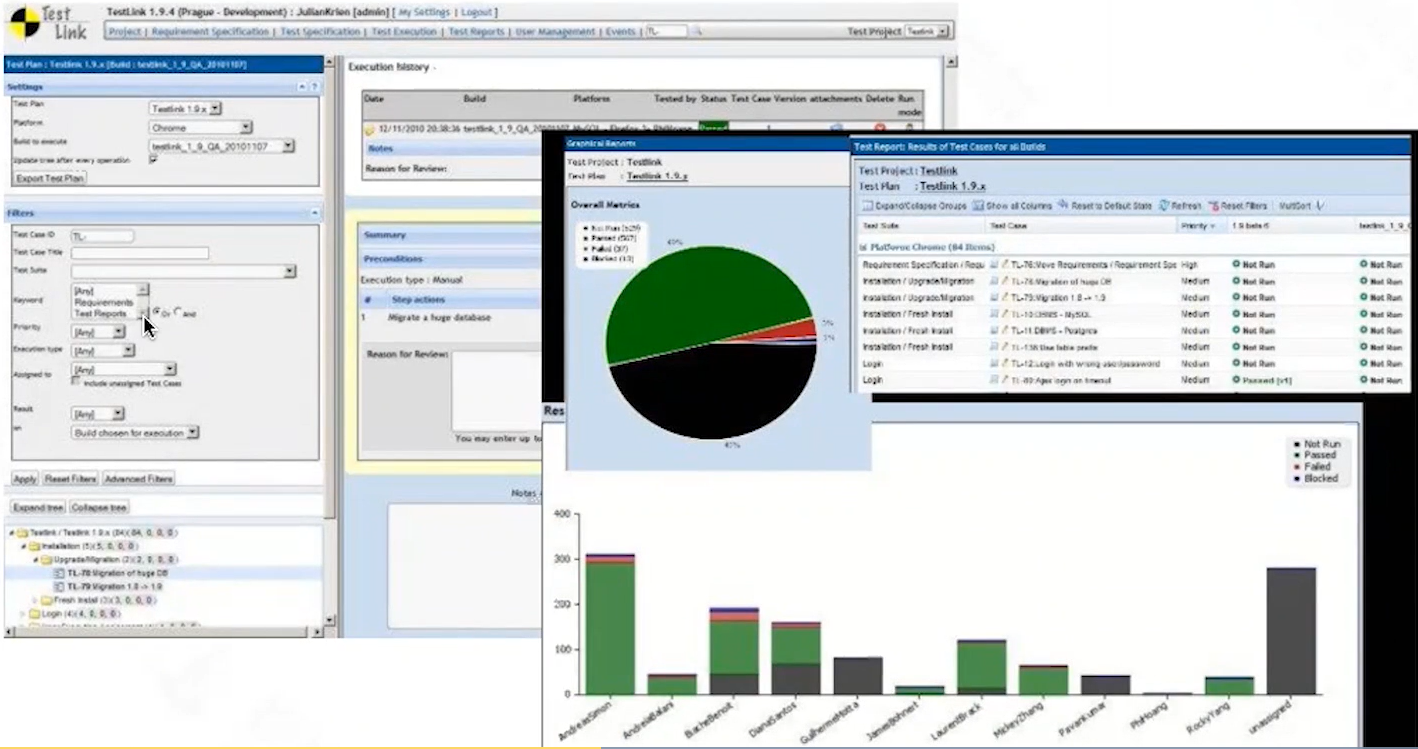The width and height of the screenshot is (1418, 749).
Task: Click the edit pencil icon for TL-79 report row
Action: [1005, 298]
